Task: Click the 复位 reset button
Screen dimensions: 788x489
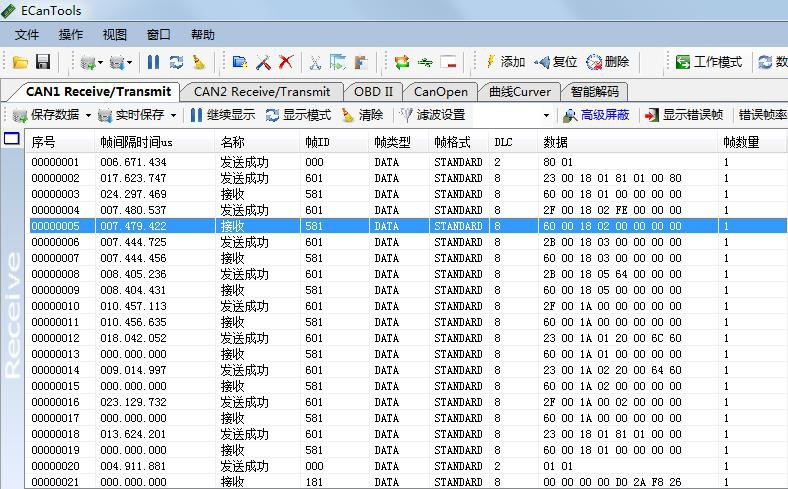Action: click(x=556, y=62)
